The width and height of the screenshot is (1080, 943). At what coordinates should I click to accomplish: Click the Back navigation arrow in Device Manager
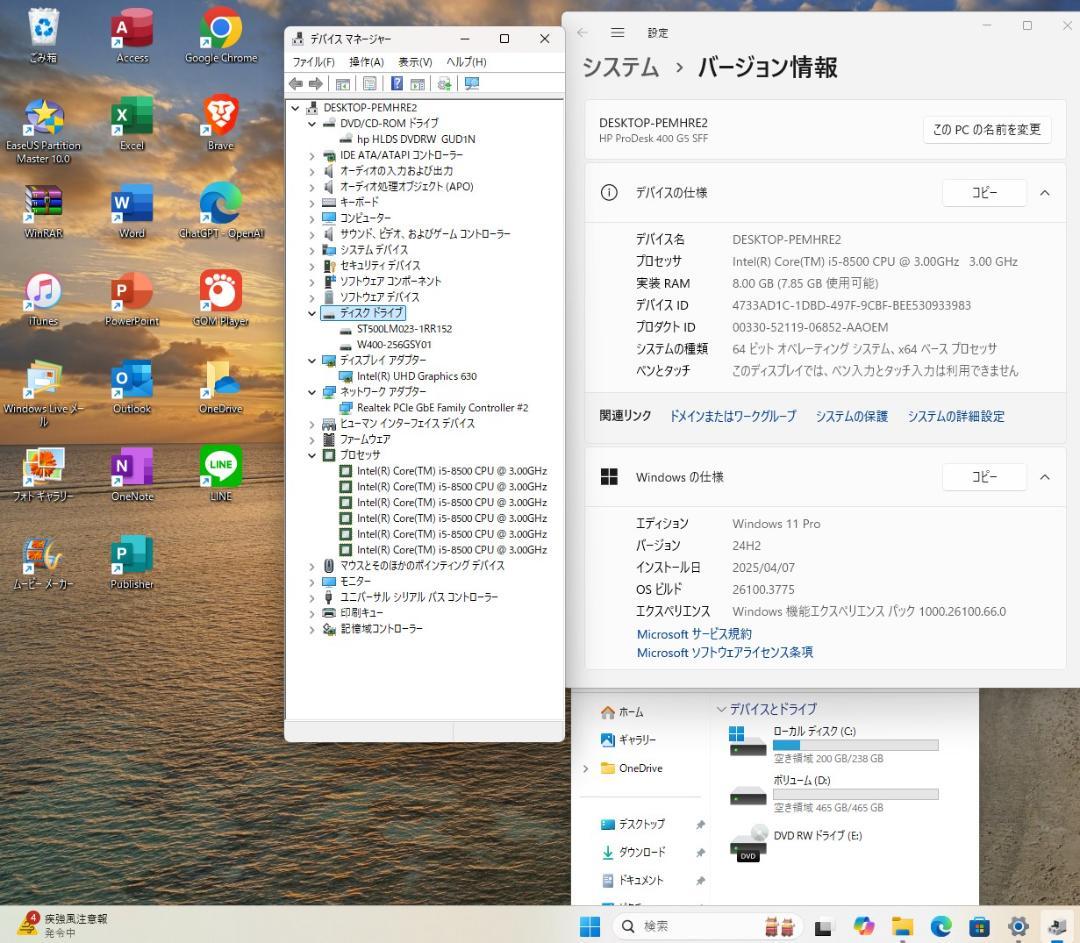point(295,83)
